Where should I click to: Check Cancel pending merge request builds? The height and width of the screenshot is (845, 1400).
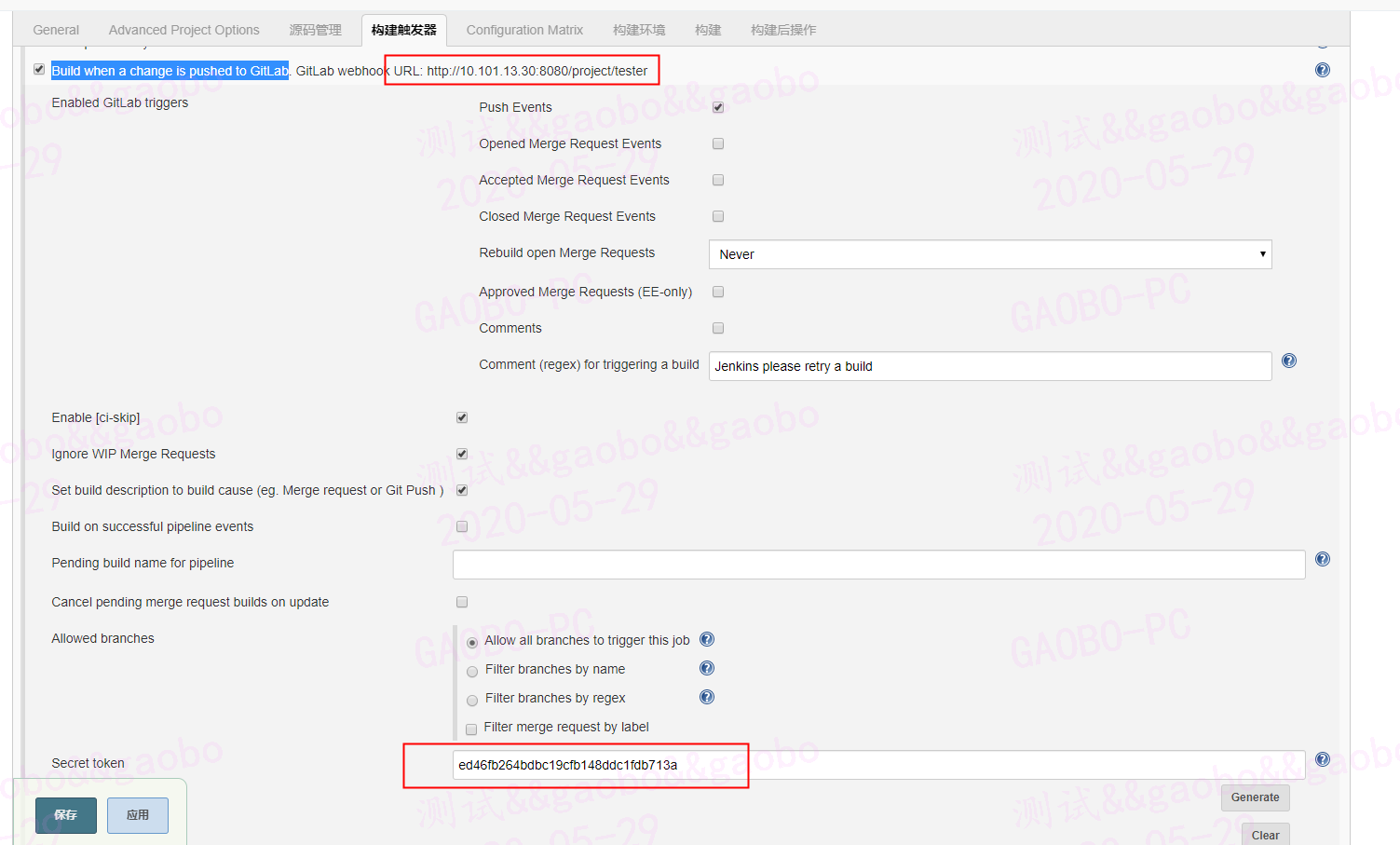tap(462, 602)
